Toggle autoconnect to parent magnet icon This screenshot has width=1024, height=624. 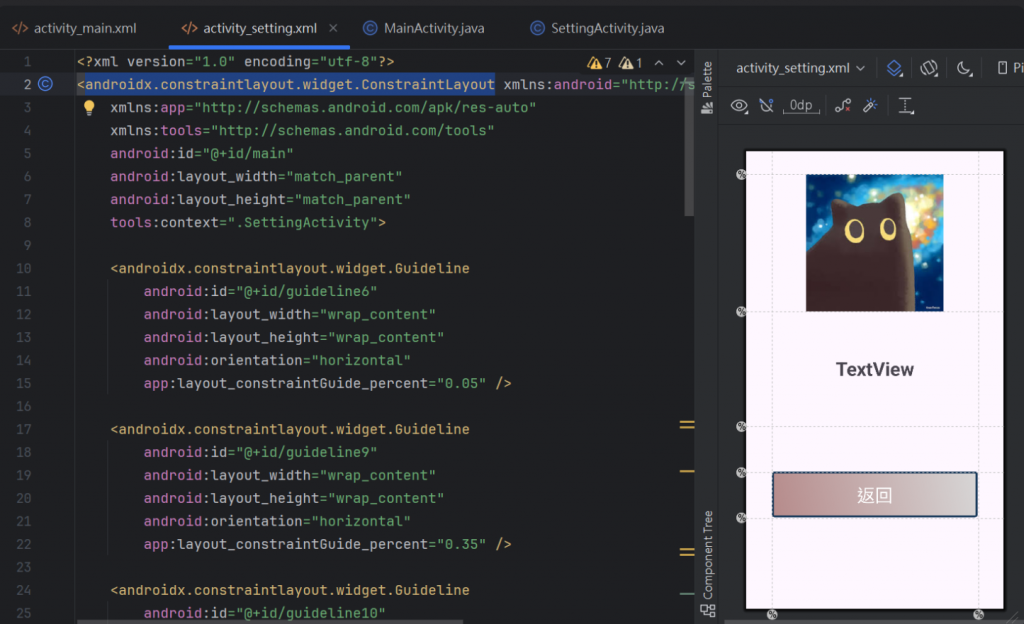(x=767, y=106)
